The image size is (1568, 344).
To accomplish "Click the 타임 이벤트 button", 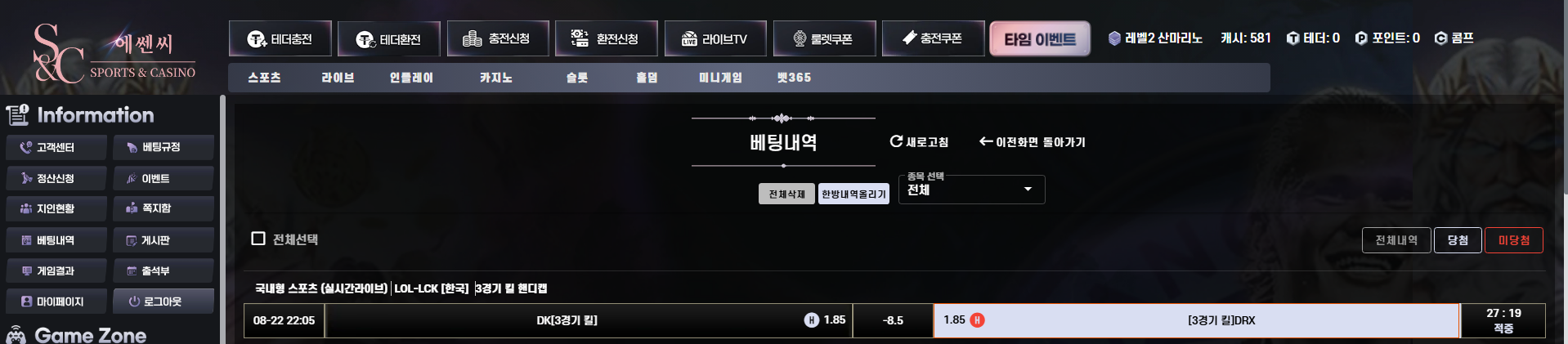I will [1040, 38].
